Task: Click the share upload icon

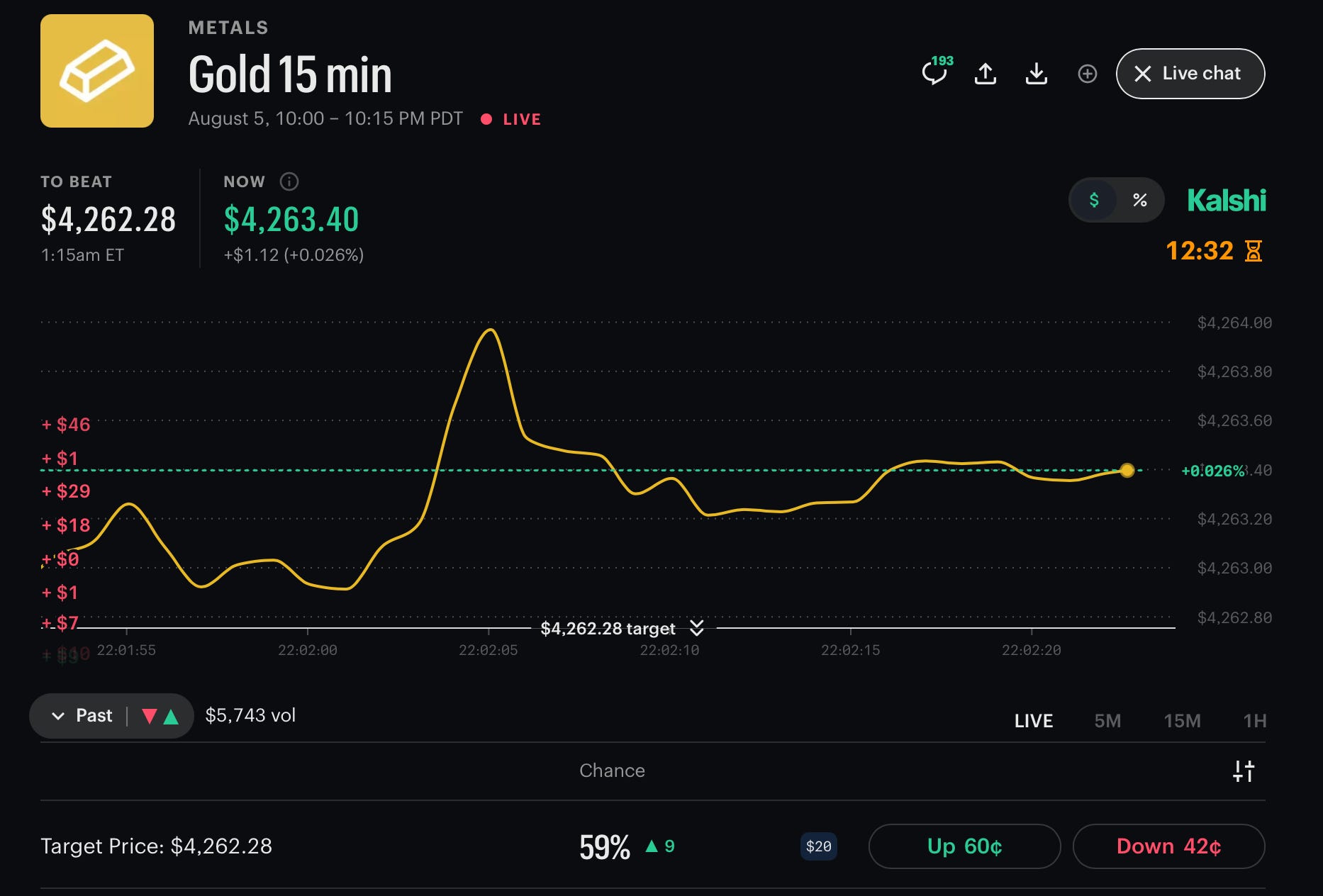Action: (986, 73)
